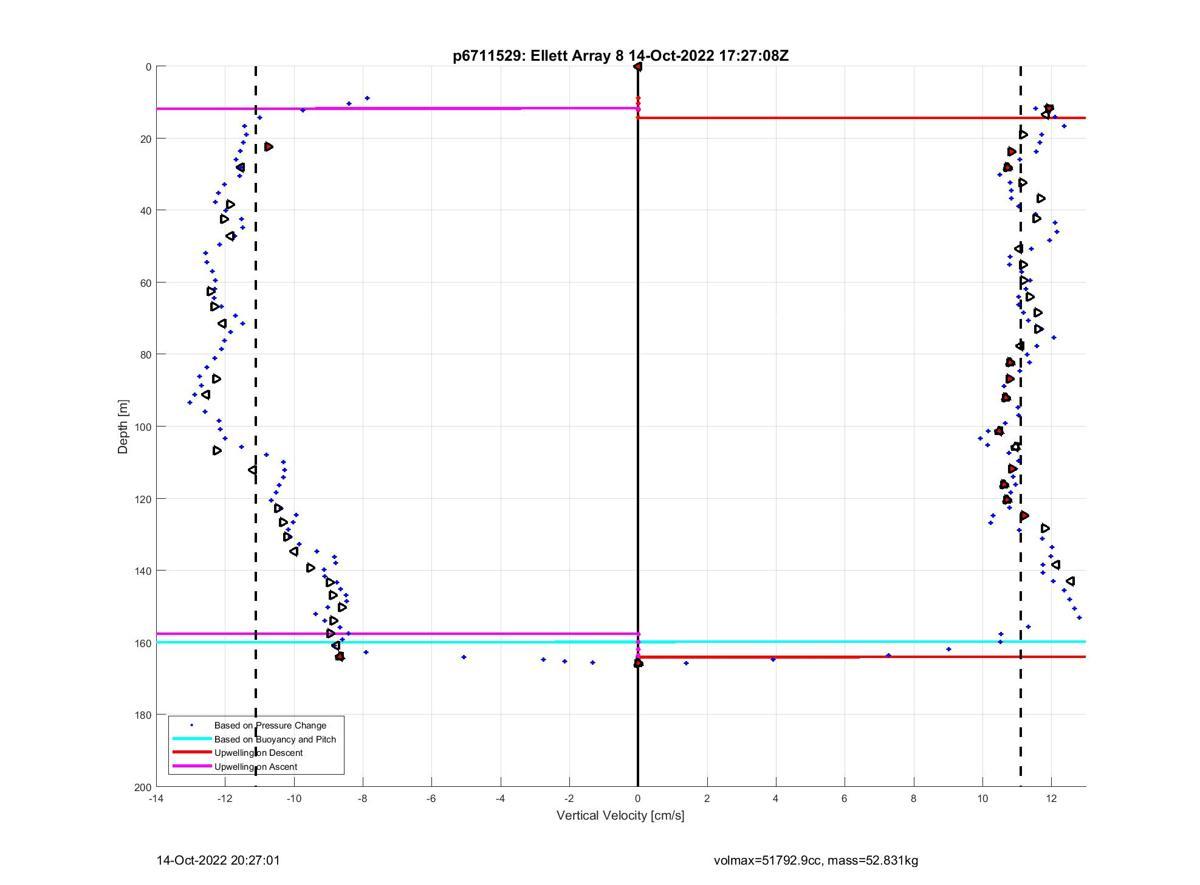Click the '-2' tick on the velocity axis

(569, 798)
